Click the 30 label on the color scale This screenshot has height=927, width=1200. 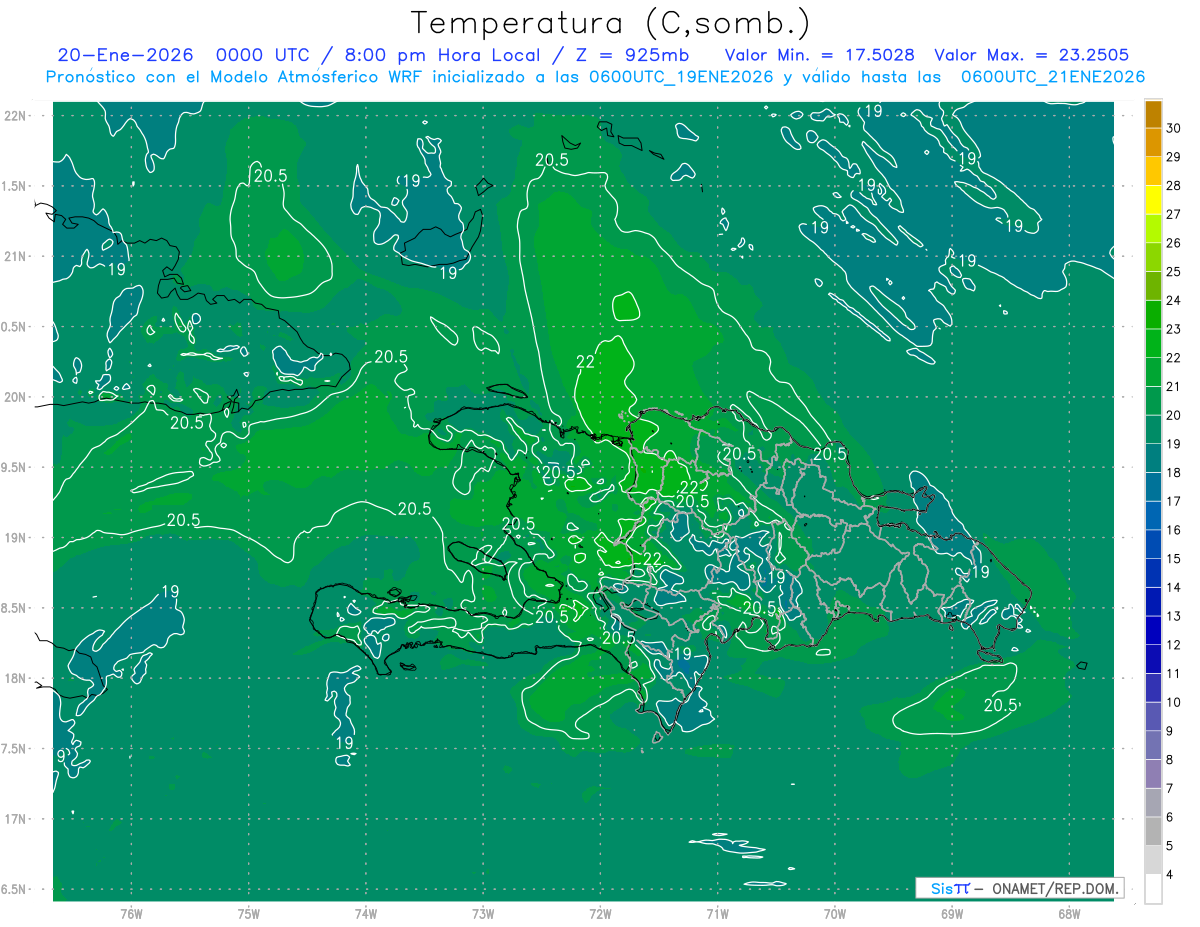pos(1173,129)
